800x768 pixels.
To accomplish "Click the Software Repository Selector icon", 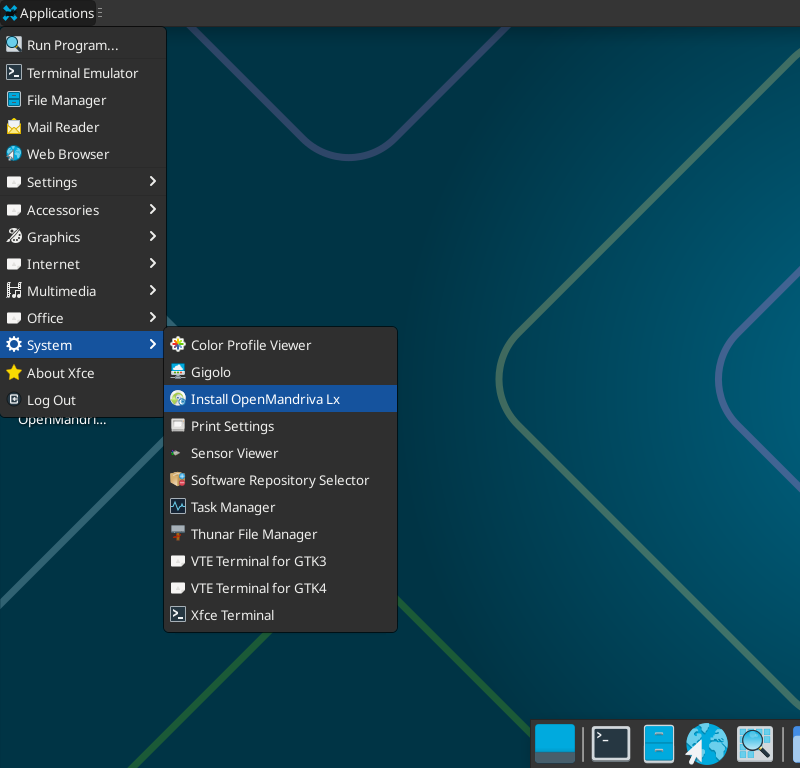I will click(178, 480).
